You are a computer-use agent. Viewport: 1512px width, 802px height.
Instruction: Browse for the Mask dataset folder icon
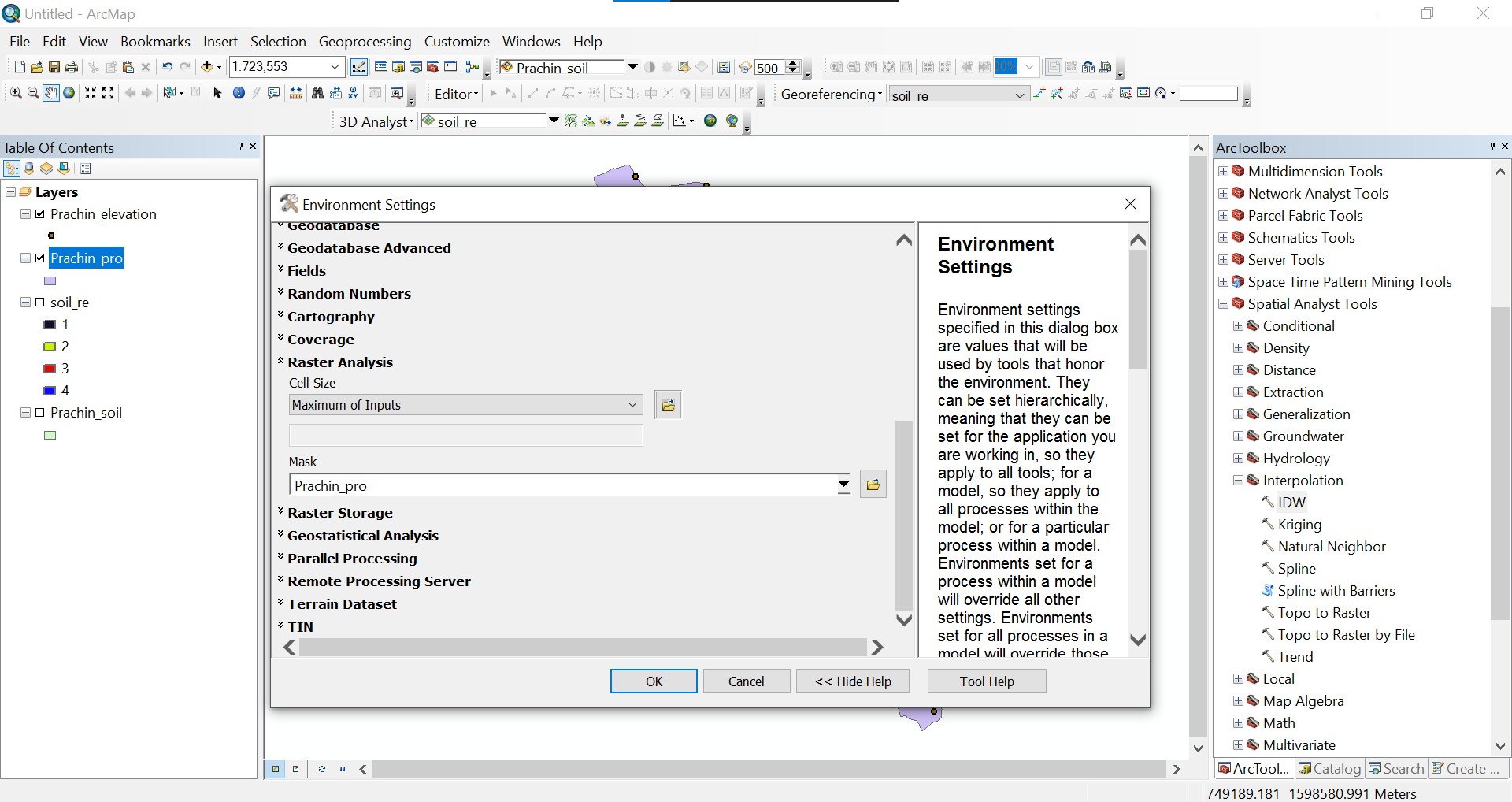pos(873,485)
